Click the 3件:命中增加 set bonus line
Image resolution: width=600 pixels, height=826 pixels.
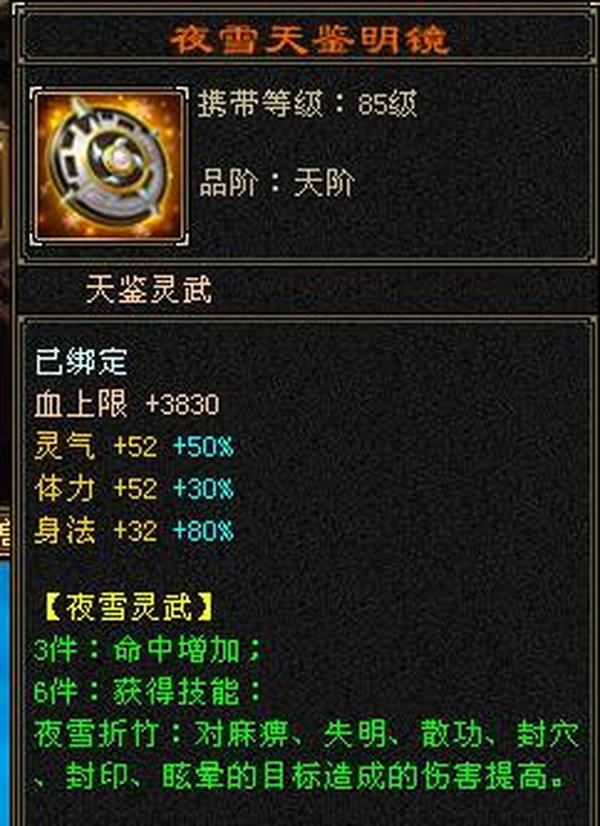click(x=147, y=650)
